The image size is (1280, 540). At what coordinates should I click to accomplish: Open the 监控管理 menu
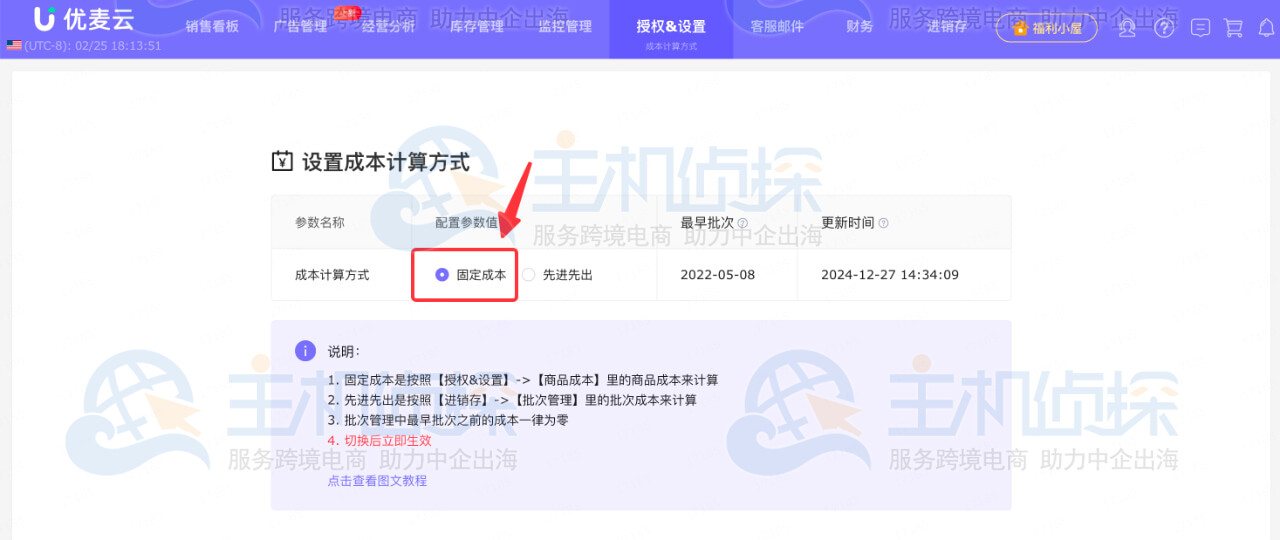pos(565,27)
